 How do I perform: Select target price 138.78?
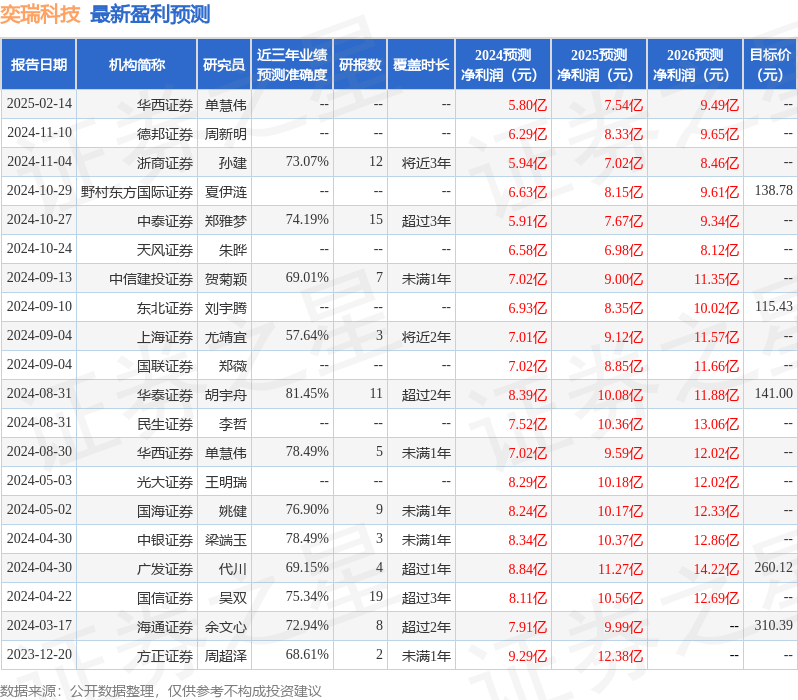(x=774, y=191)
